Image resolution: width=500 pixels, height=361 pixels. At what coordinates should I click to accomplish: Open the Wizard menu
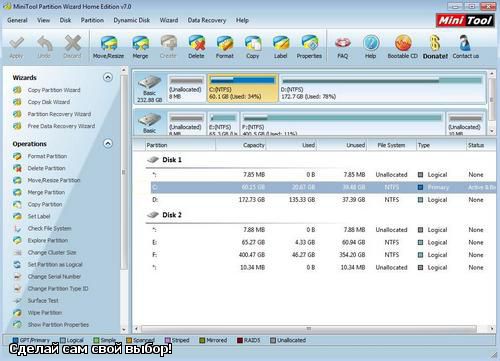pyautogui.click(x=169, y=20)
